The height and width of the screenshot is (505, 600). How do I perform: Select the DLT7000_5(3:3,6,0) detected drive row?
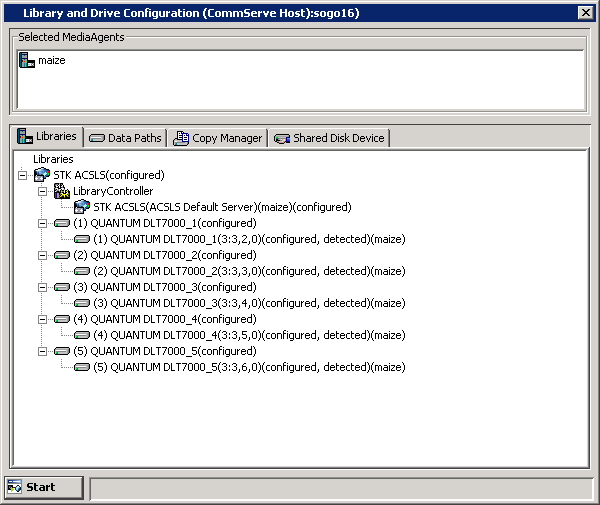249,367
